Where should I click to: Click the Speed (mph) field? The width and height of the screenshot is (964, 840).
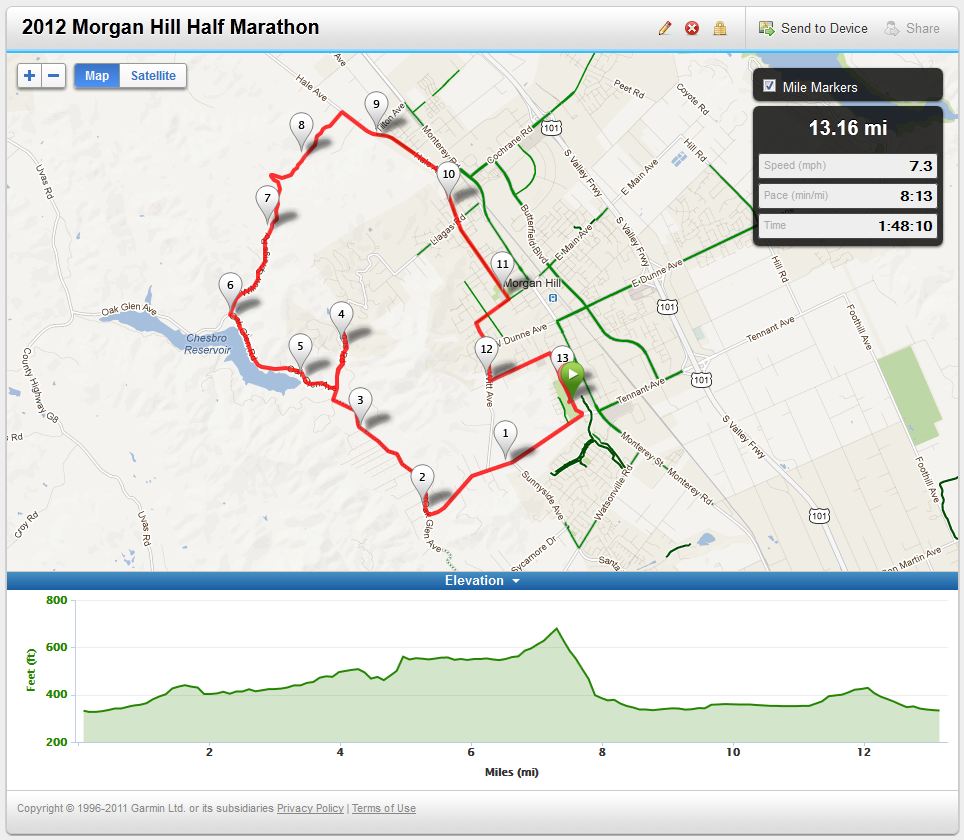tap(846, 166)
